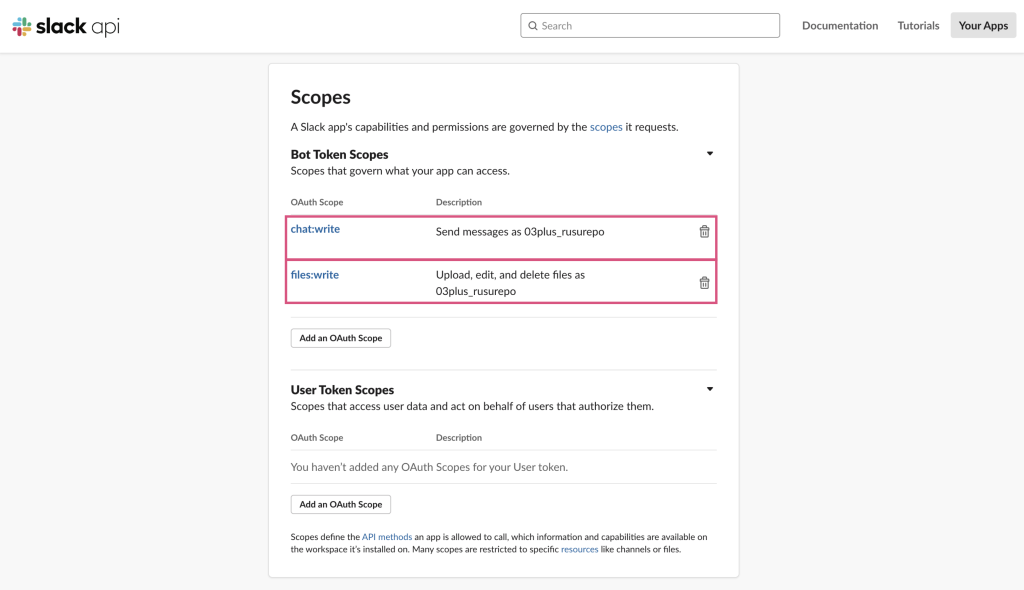Screen dimensions: 1024x590
Task: Click the magnifier icon in search bar
Action: tap(533, 26)
